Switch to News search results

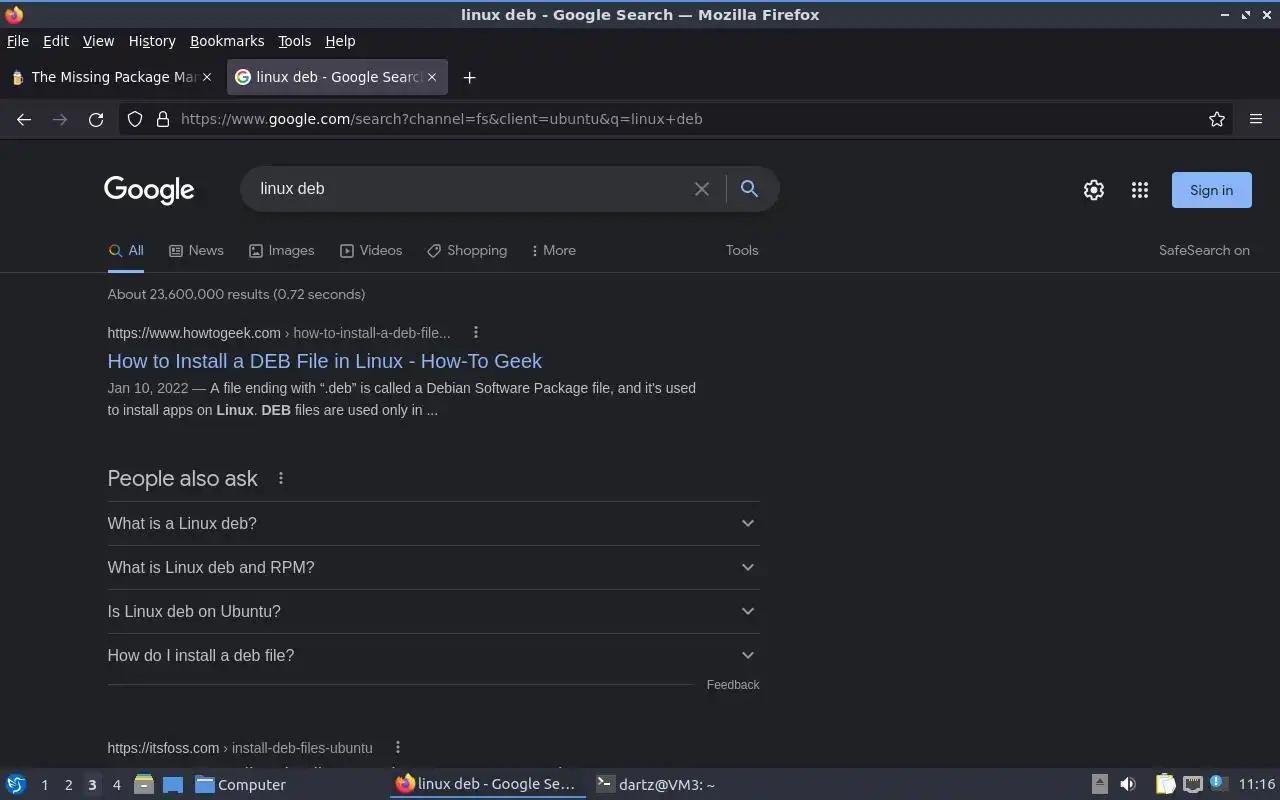tap(196, 250)
